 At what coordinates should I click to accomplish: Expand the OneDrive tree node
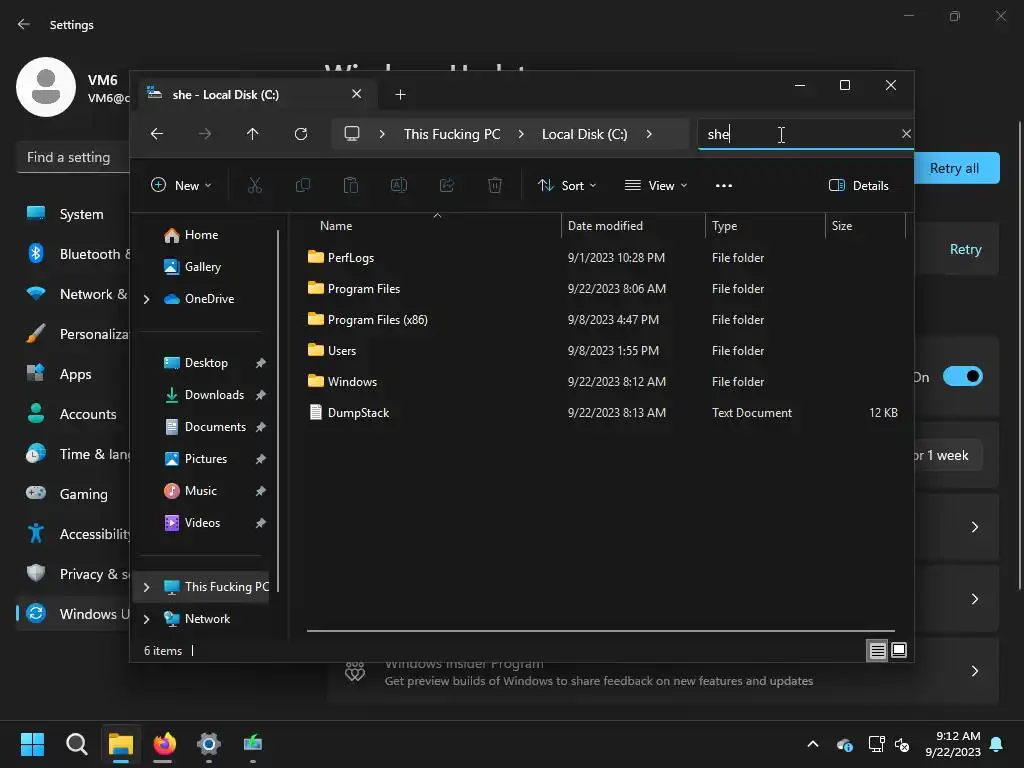tap(146, 299)
